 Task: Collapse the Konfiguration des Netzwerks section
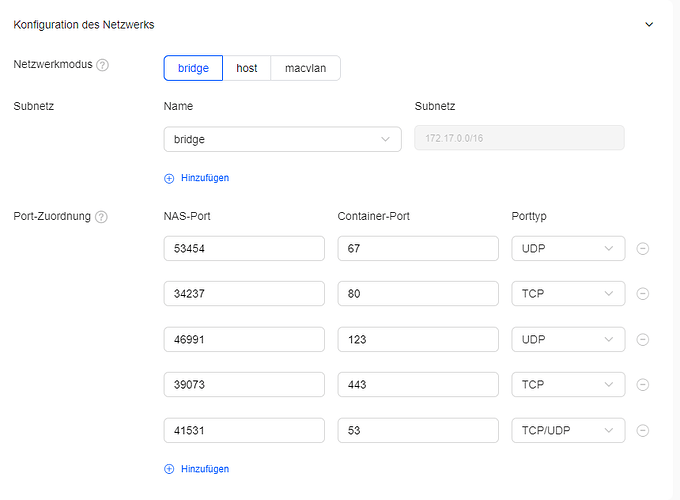coord(648,24)
